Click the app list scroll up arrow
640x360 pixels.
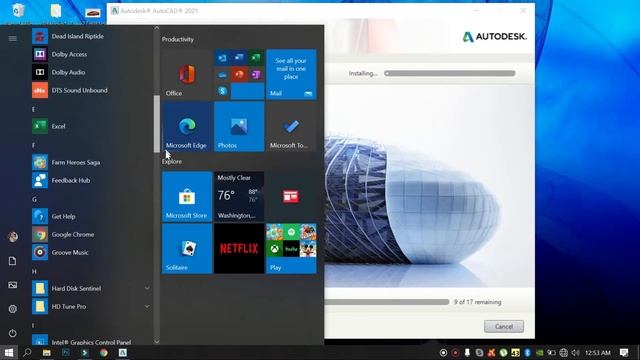point(157,28)
